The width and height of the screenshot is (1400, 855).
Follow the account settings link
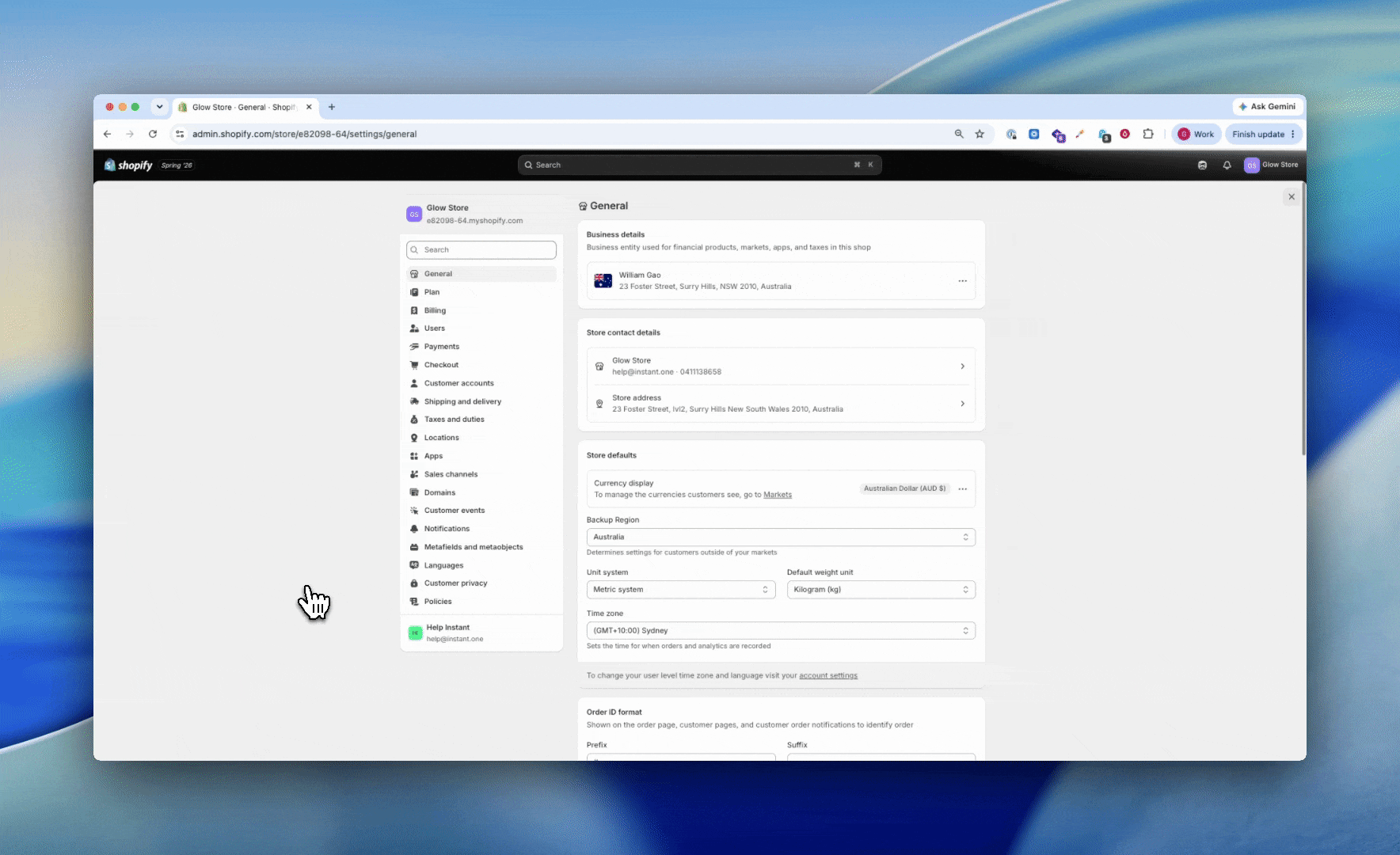click(x=828, y=676)
